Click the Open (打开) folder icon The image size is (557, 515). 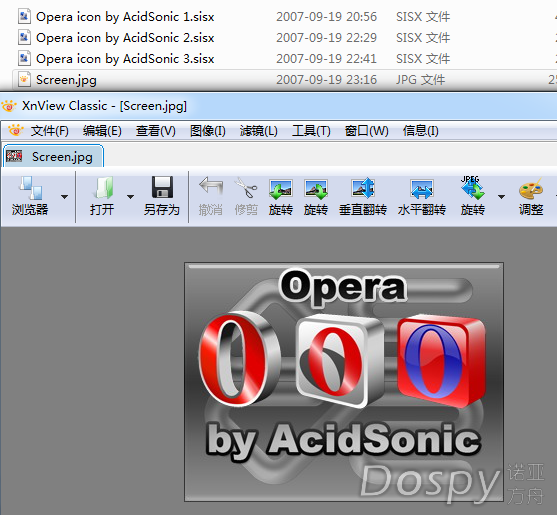pos(103,188)
